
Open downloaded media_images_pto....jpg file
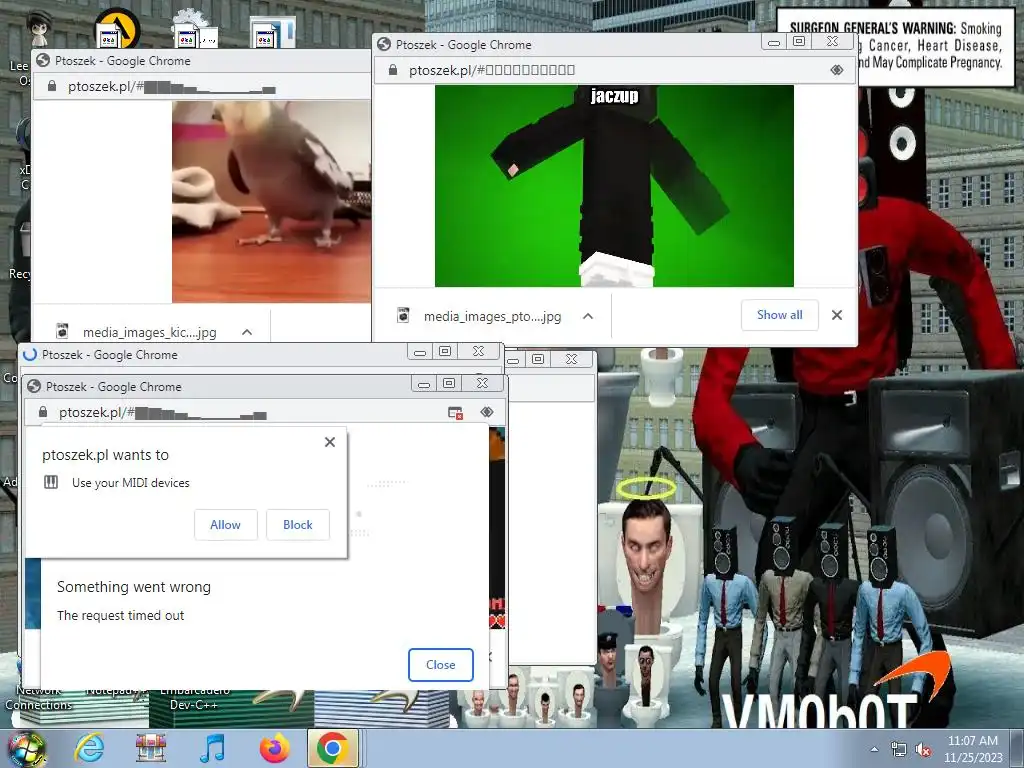(x=492, y=317)
